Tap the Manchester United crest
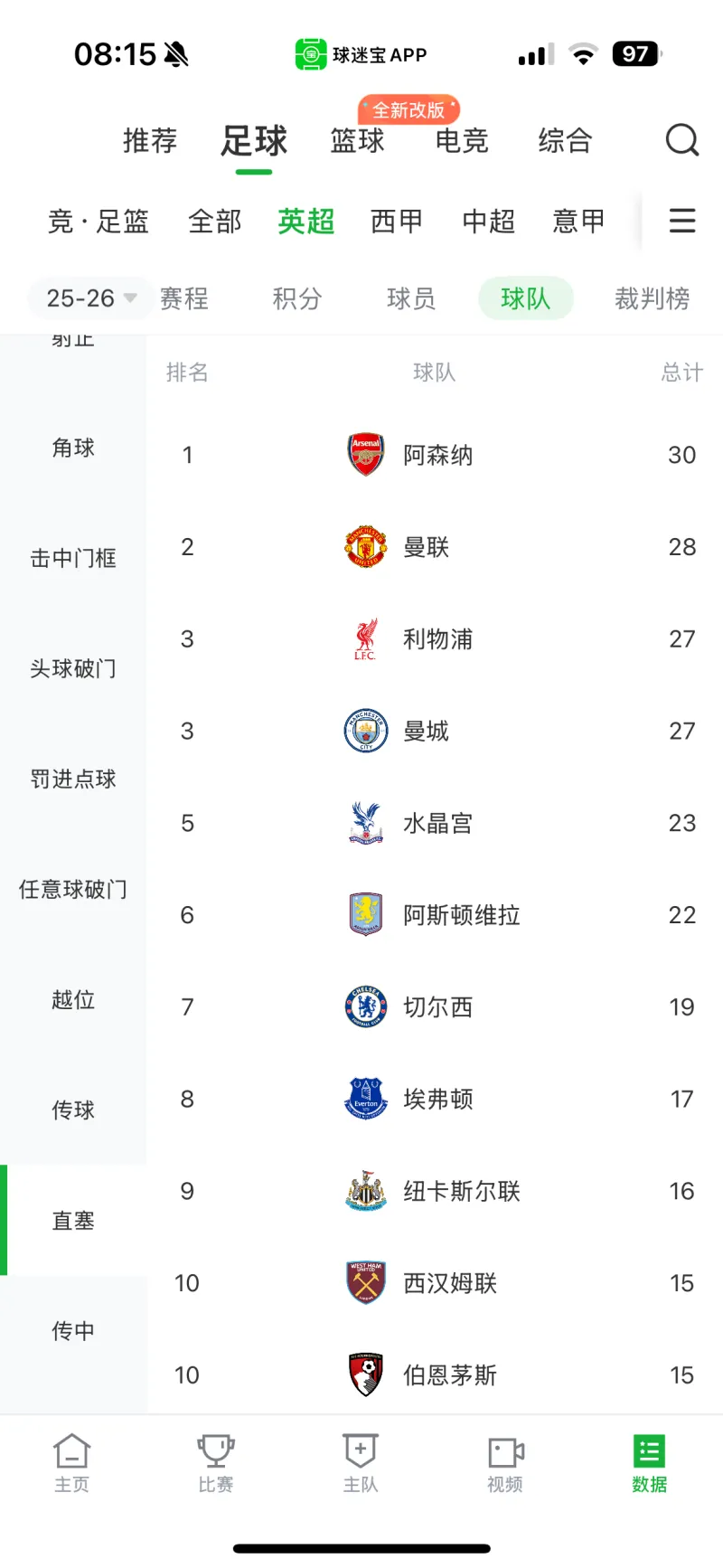The image size is (723, 1568). click(366, 547)
